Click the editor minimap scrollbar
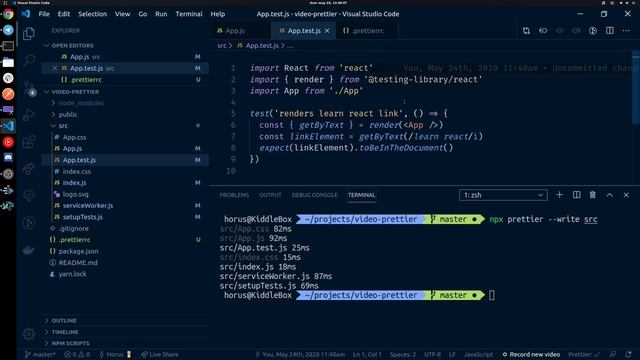 pos(636,88)
